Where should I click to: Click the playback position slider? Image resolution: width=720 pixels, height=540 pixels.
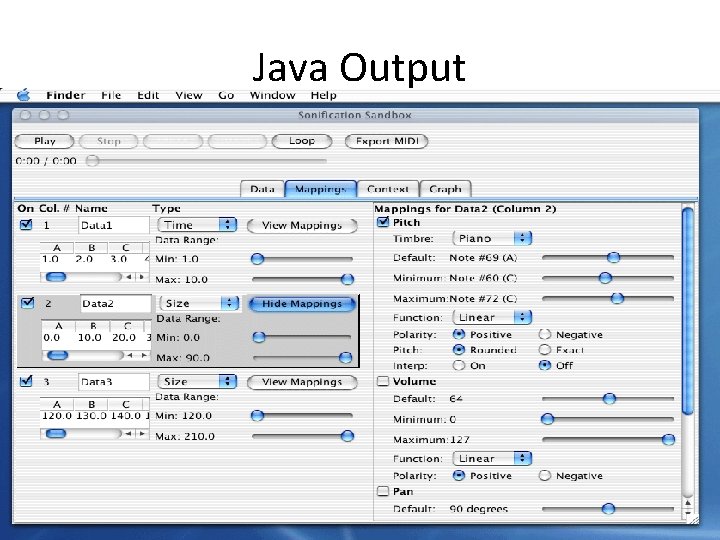click(209, 161)
